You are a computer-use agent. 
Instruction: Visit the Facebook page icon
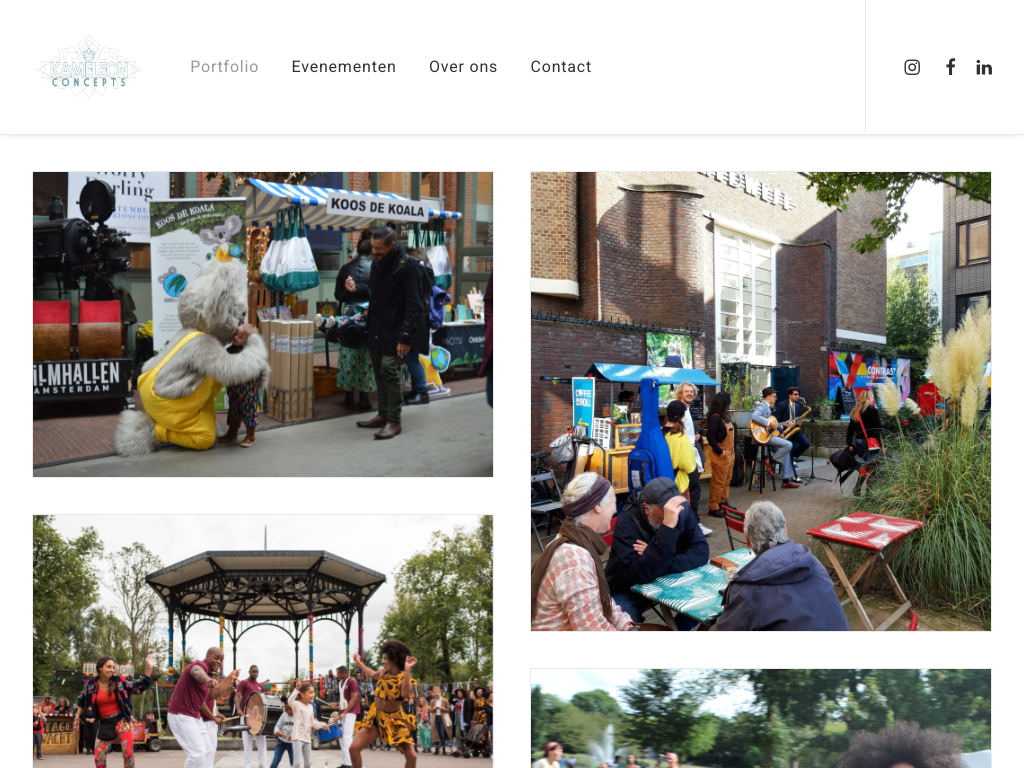tap(951, 67)
